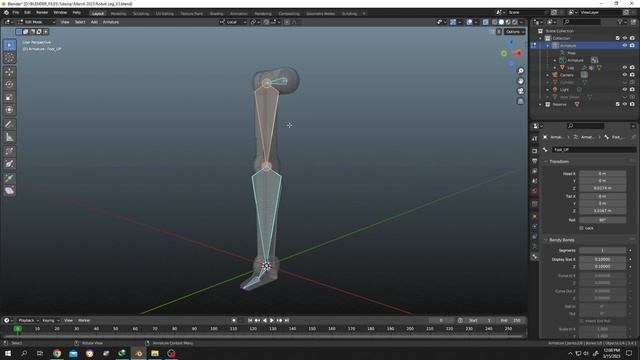The image size is (640, 360).
Task: Open the Window menu
Action: coord(60,13)
